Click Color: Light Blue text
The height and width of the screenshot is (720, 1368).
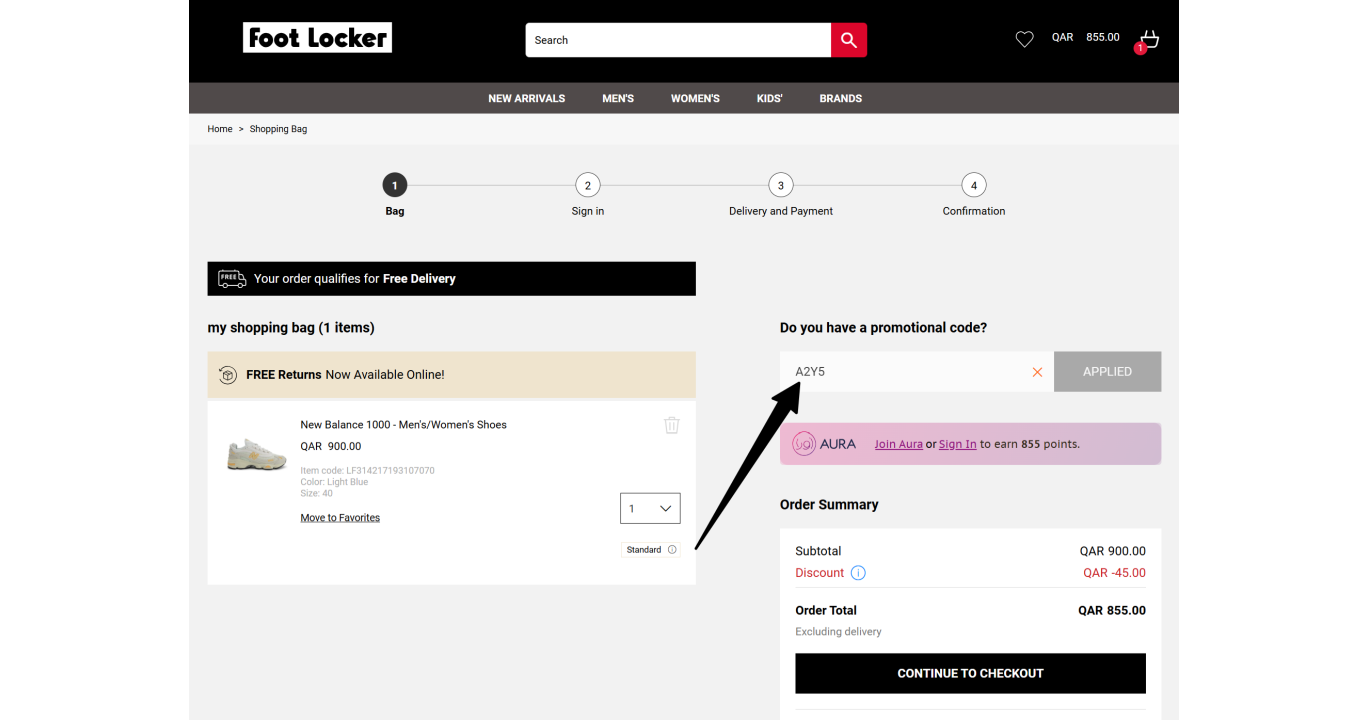tap(334, 482)
